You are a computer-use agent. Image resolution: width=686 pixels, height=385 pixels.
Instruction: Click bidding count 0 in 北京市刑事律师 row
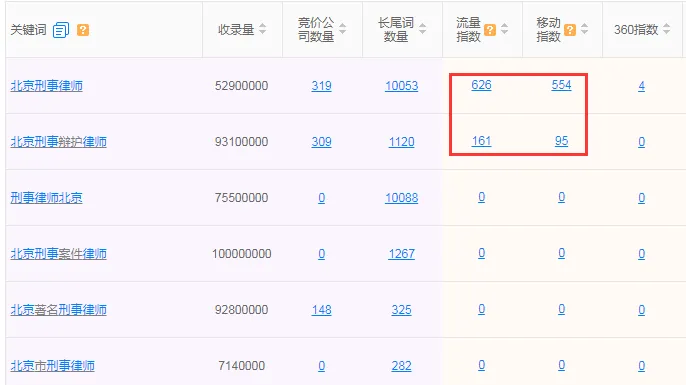(x=322, y=366)
